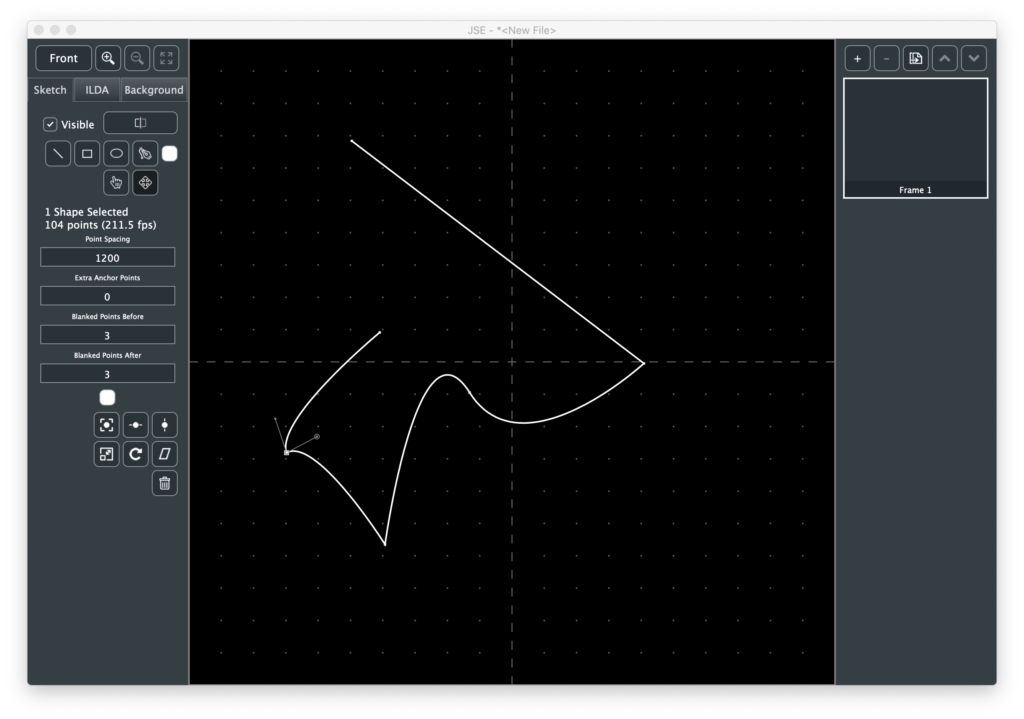Open the white drawing color swatch
The width and height of the screenshot is (1024, 719).
(x=170, y=154)
